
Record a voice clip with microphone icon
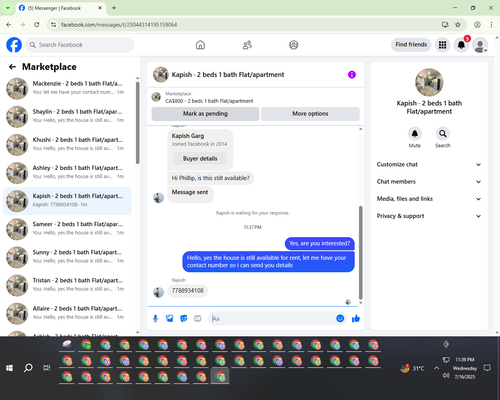pos(155,319)
